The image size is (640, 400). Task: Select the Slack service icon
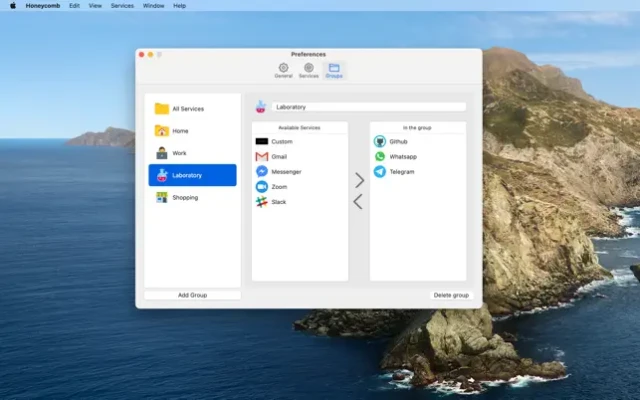(262, 202)
